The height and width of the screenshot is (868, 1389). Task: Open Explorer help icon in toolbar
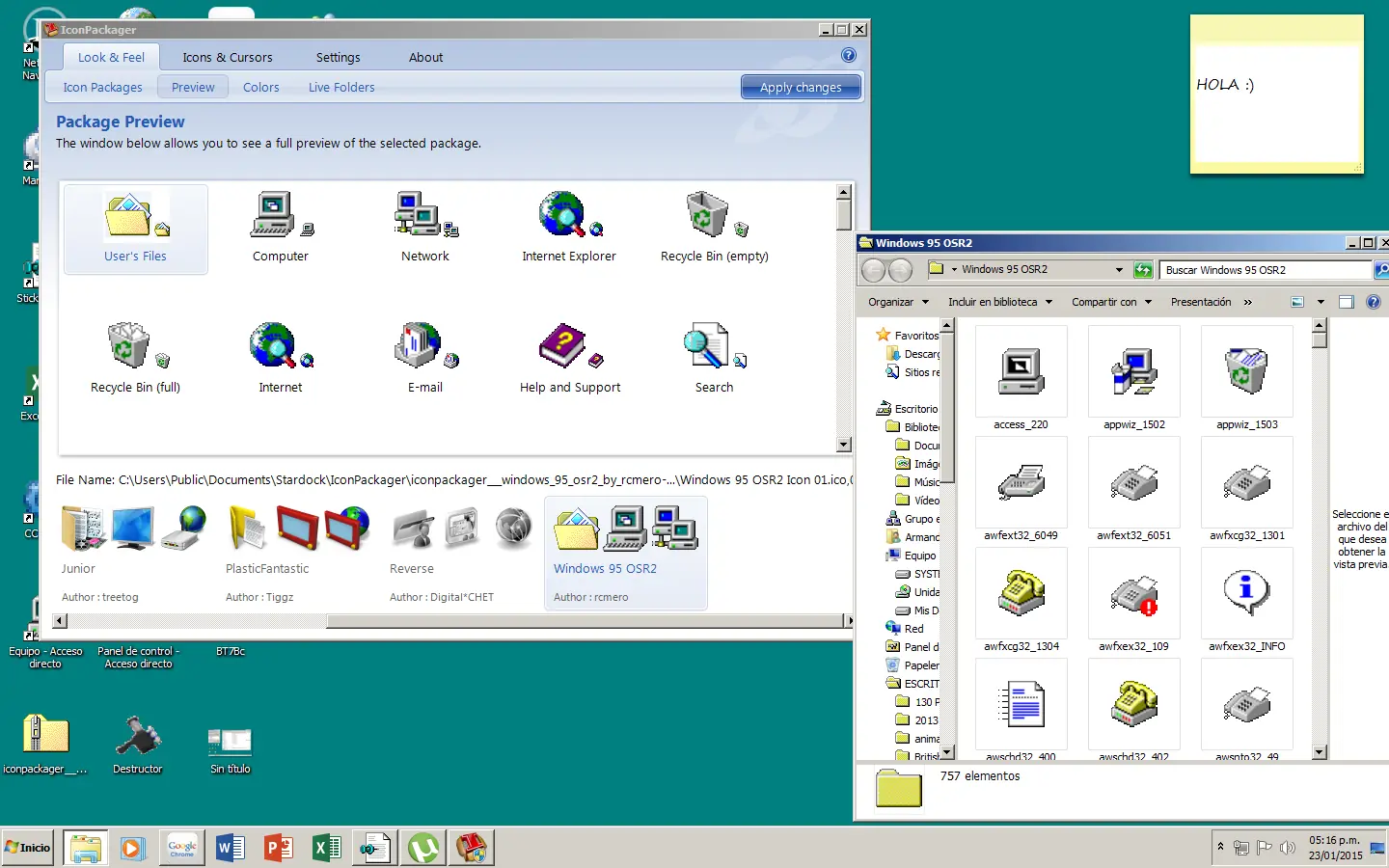coord(1374,302)
